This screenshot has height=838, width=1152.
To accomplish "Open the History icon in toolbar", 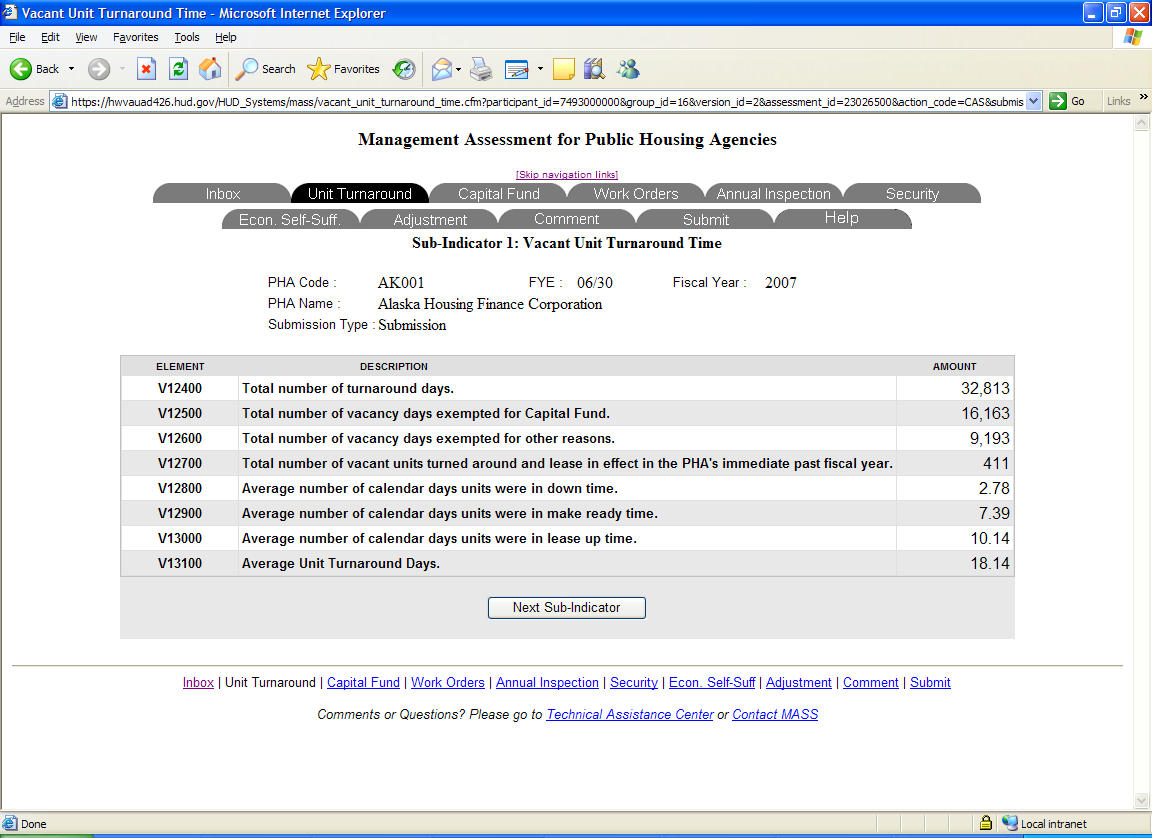I will pyautogui.click(x=404, y=69).
